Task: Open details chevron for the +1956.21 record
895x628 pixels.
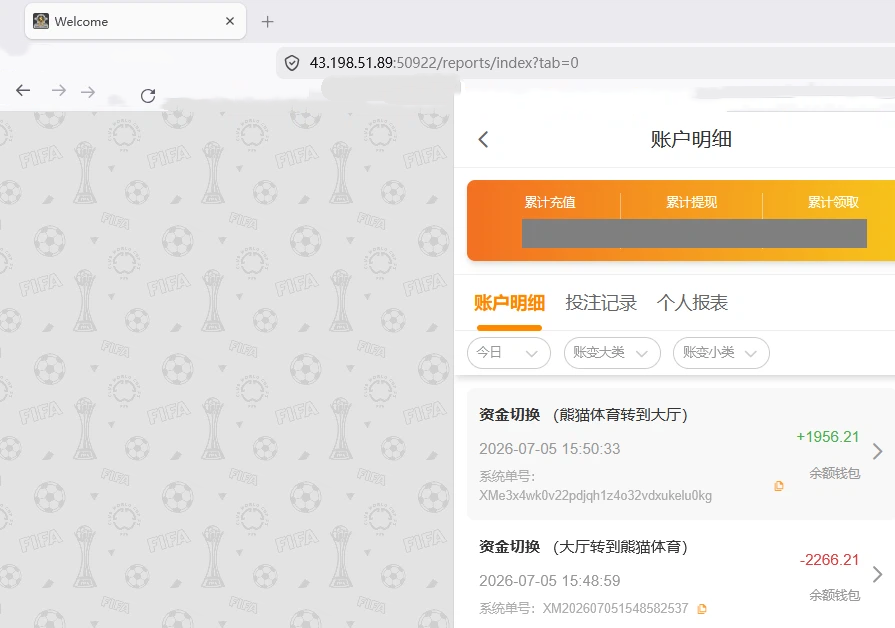Action: pyautogui.click(x=877, y=452)
